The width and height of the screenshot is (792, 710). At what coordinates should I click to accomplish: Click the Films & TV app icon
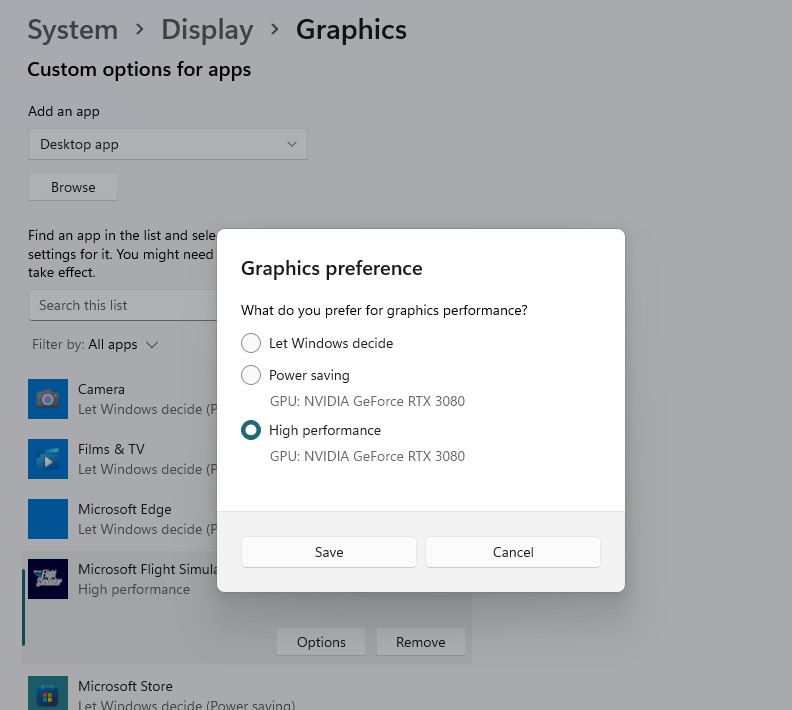tap(48, 459)
